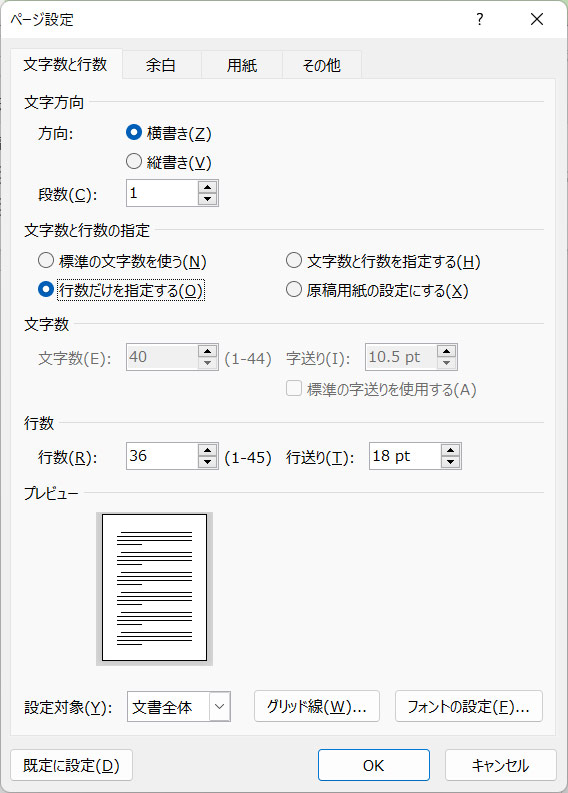Switch to 余白 tab
Image resolution: width=568 pixels, height=793 pixels.
coord(161,65)
